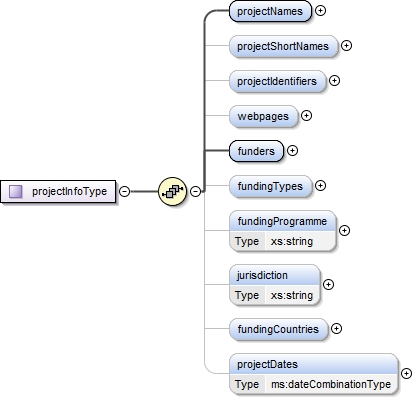Select the fundingCountries element
414x399 pixels.
click(278, 329)
